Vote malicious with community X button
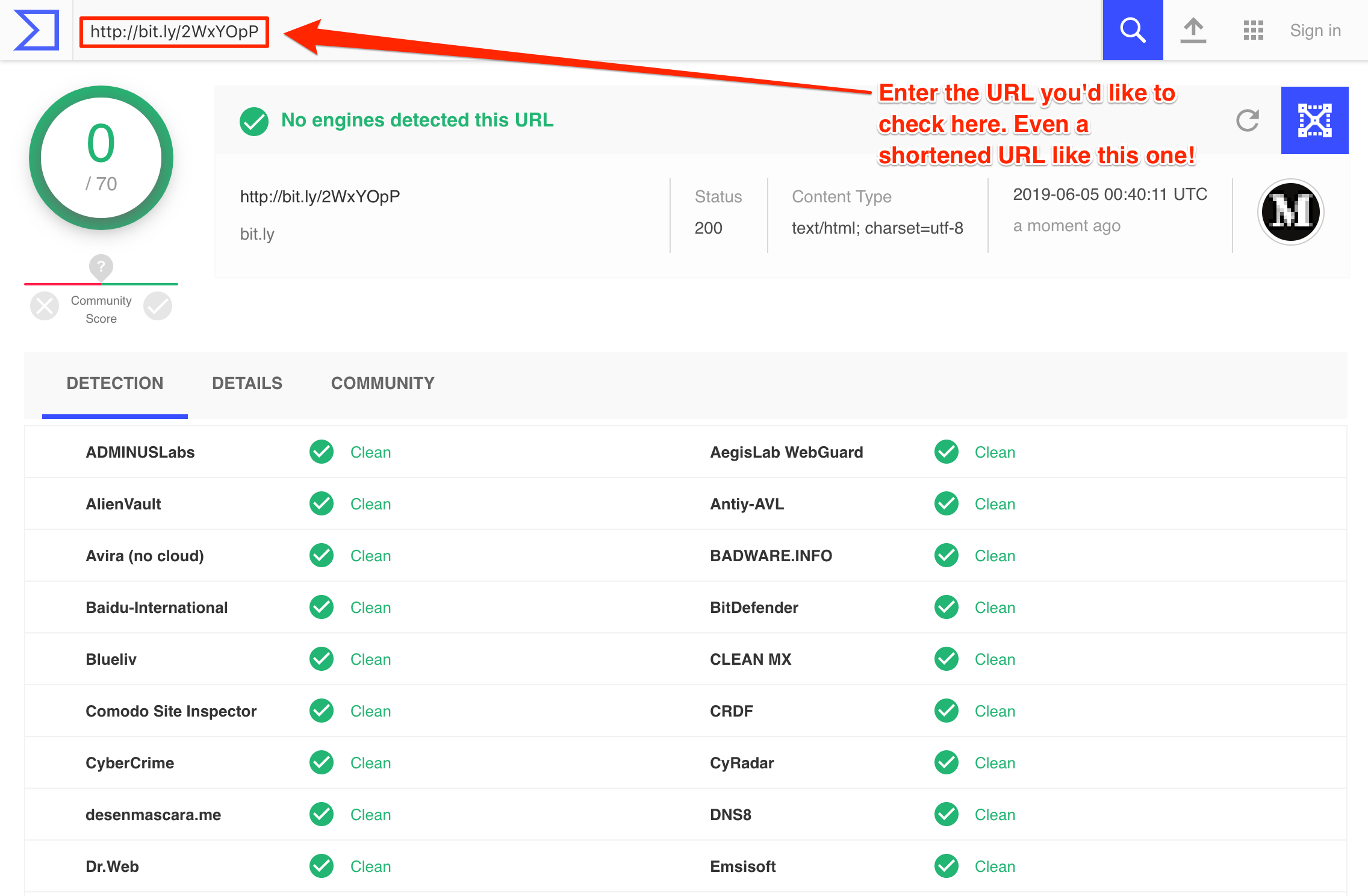1368x896 pixels. (45, 306)
